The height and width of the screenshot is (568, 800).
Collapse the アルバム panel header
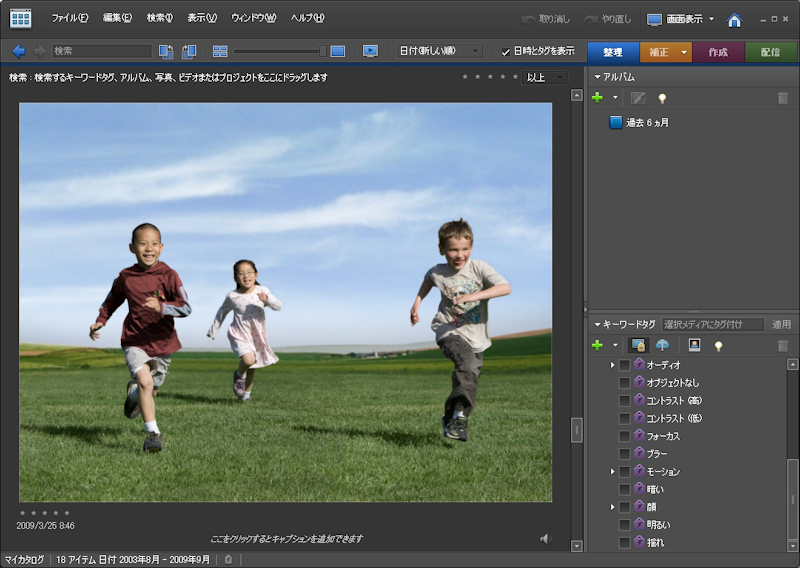[x=598, y=76]
